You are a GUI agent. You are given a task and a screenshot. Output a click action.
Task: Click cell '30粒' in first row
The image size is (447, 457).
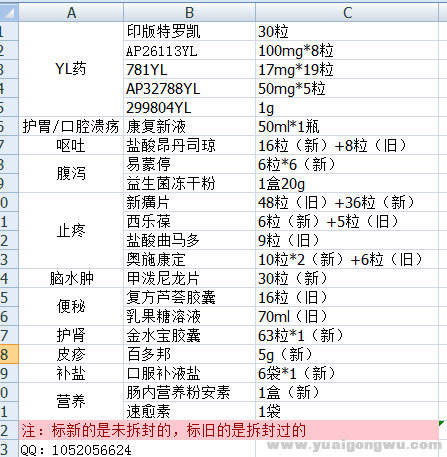[x=347, y=31]
